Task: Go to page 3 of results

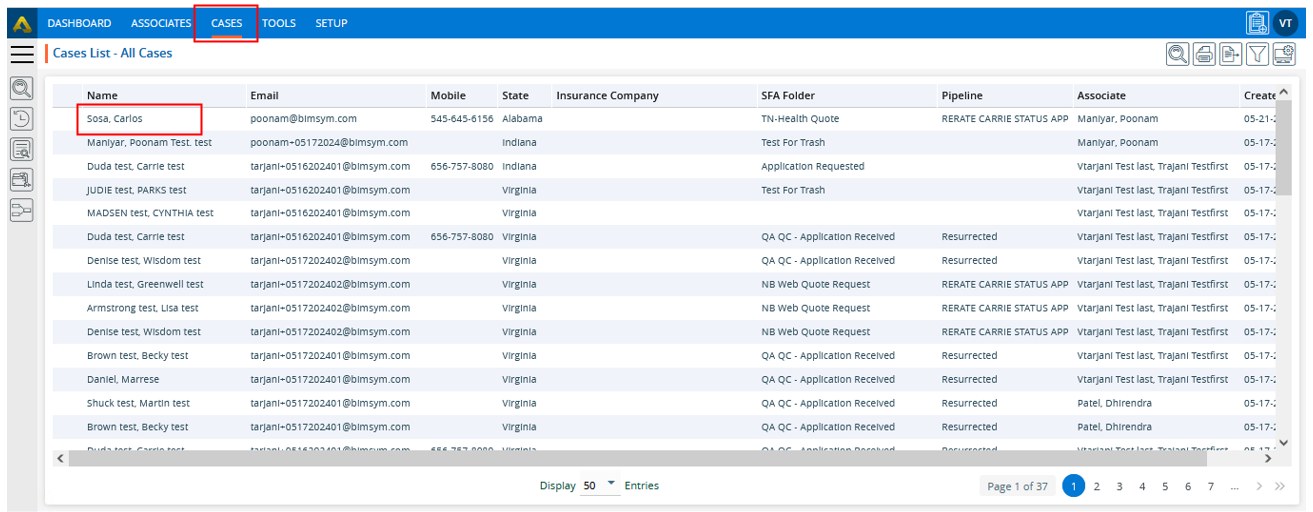Action: click(x=1119, y=487)
